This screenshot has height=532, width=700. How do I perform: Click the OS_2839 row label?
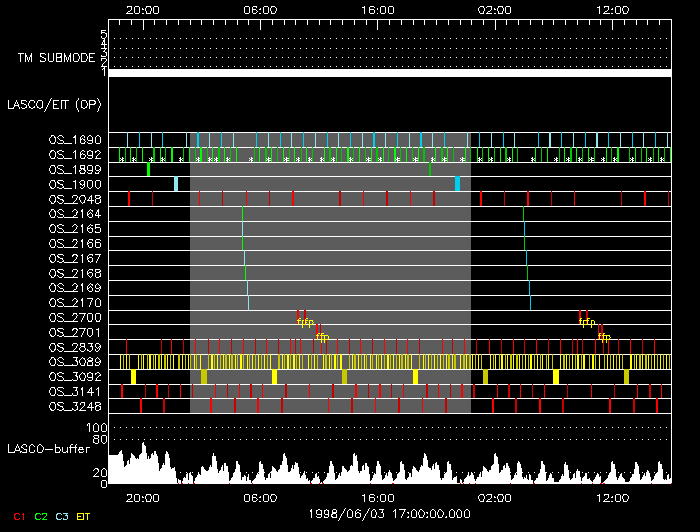[x=75, y=347]
